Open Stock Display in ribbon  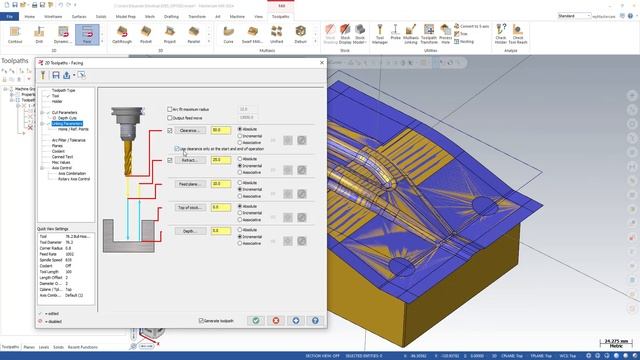[x=345, y=34]
